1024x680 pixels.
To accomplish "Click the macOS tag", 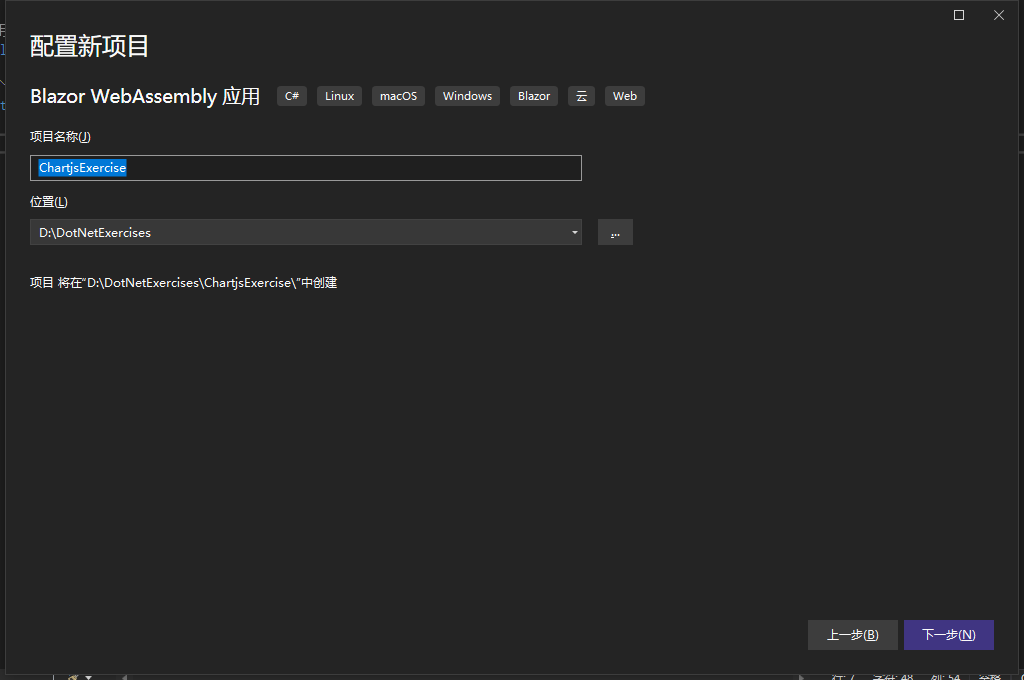I will 398,96.
